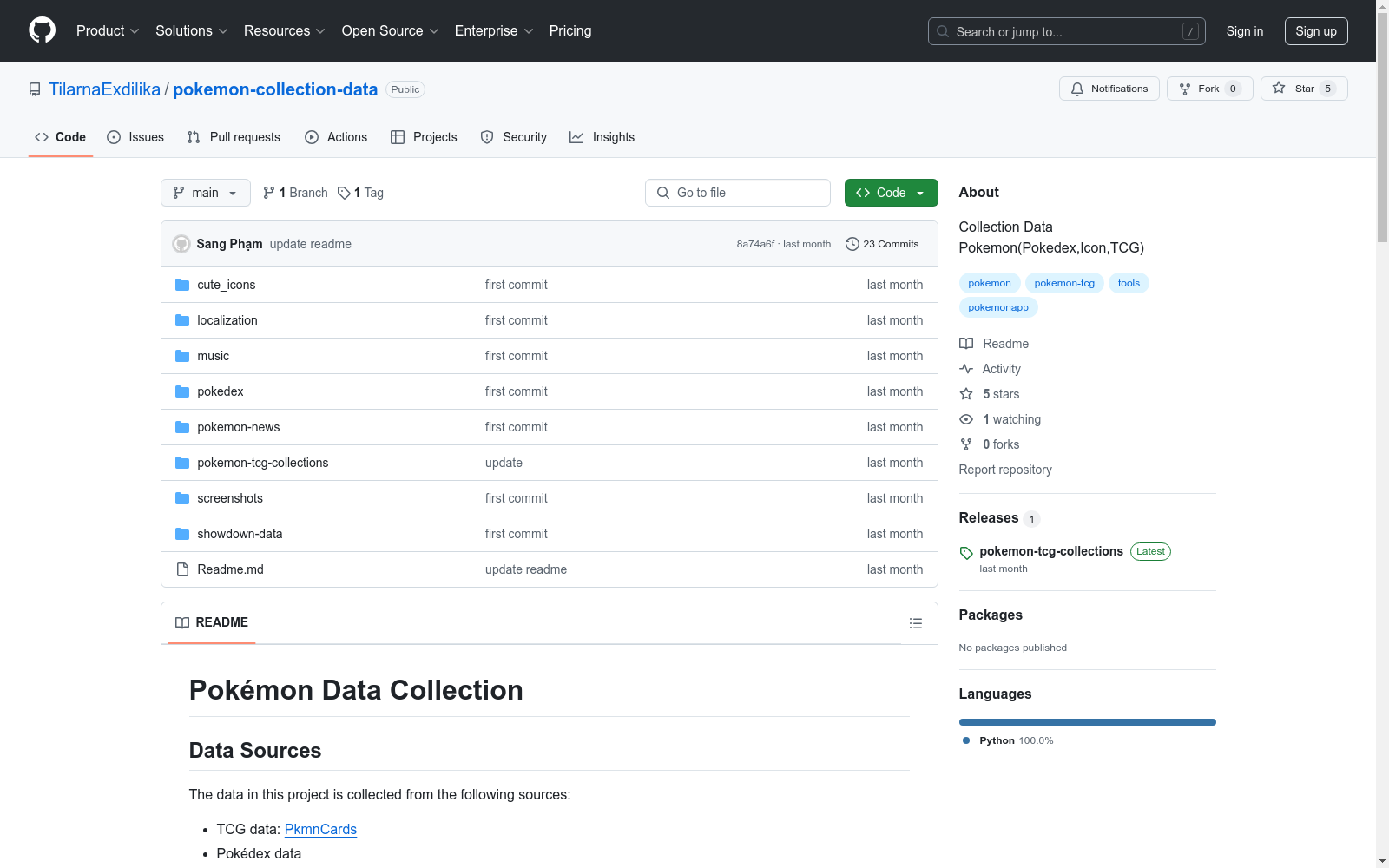The image size is (1389, 868).
Task: Click the book icon in README tab
Action: pyautogui.click(x=182, y=622)
